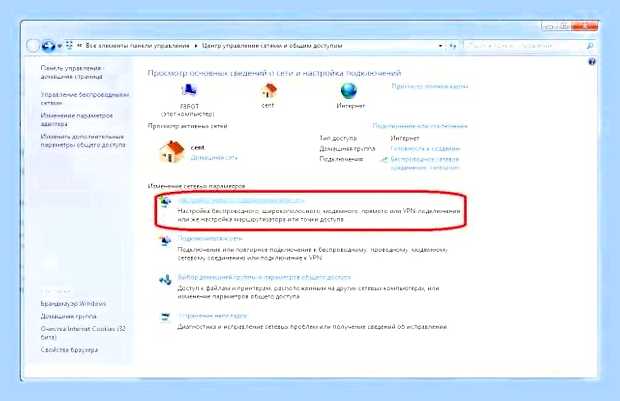
Task: Open Очистка Internet Cookies (32 бита)
Action: tap(83, 333)
